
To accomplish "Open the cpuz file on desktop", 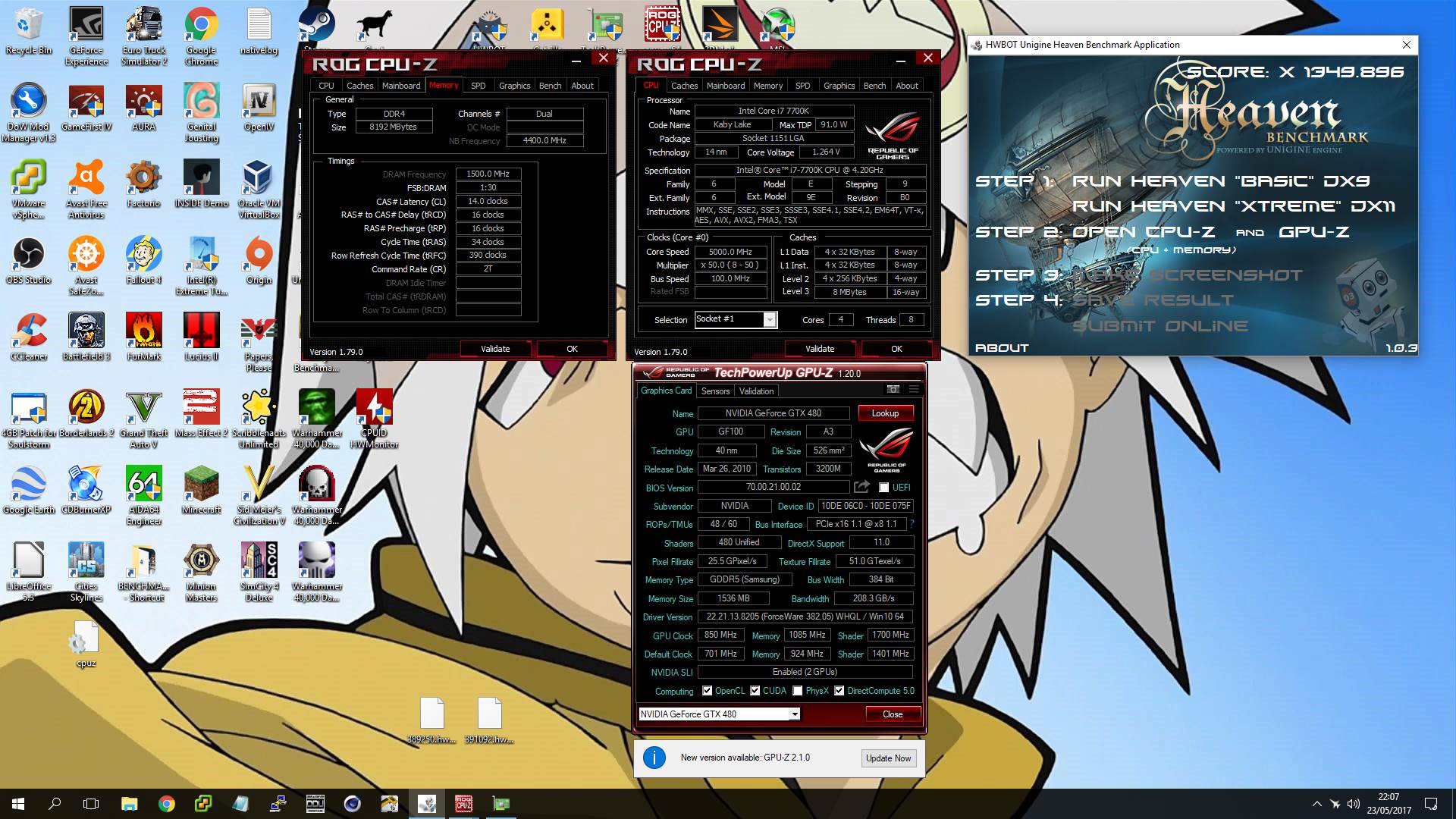I will (86, 644).
